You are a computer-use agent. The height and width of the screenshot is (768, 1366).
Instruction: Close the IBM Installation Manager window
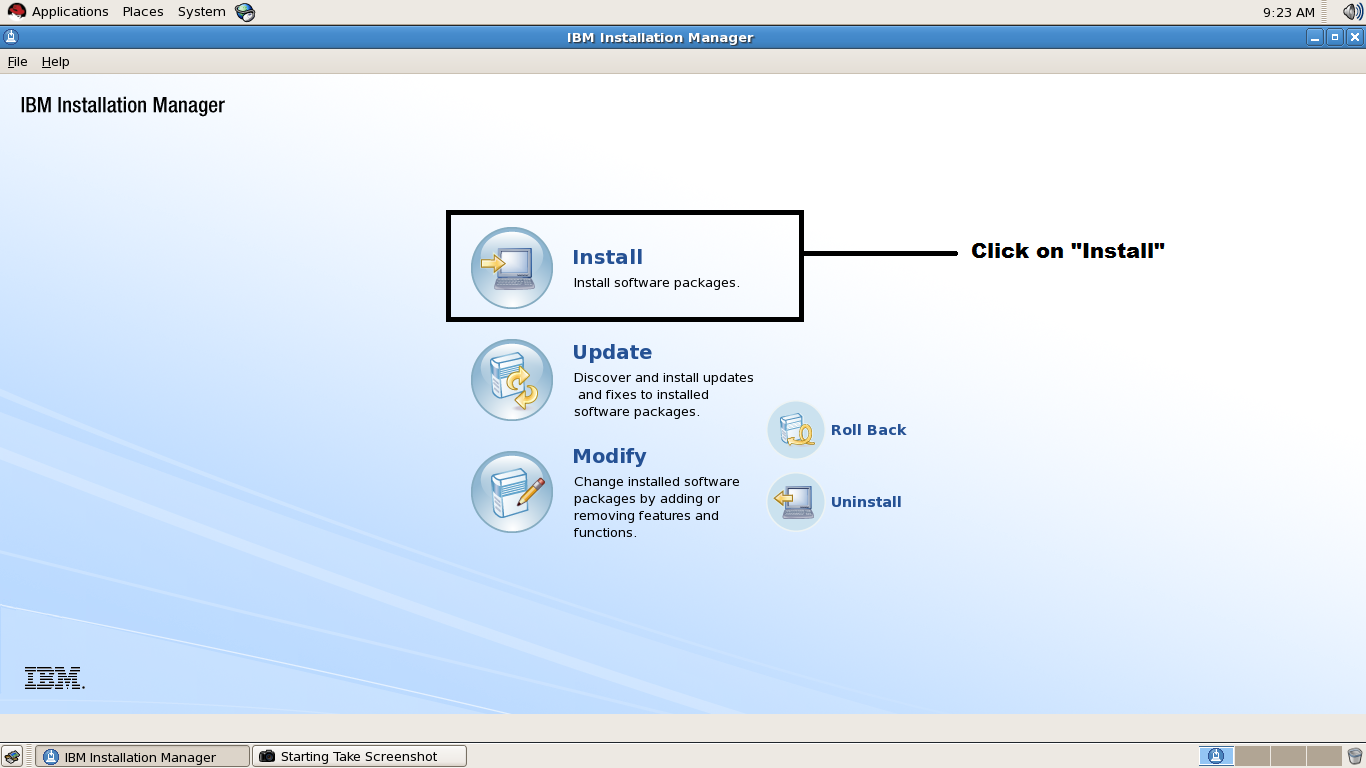pos(1355,38)
